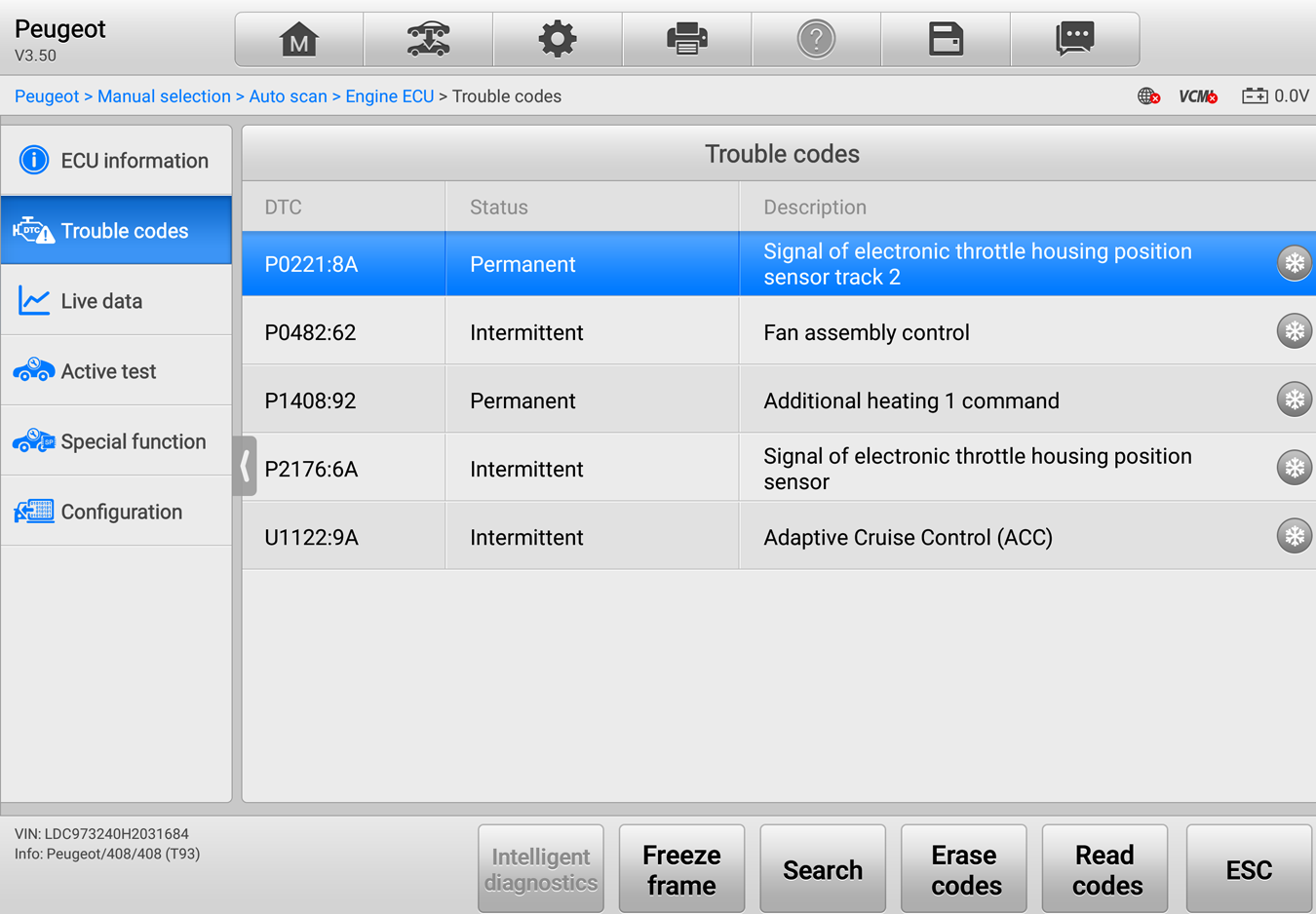Image resolution: width=1316 pixels, height=914 pixels.
Task: Click the network globe status icon
Action: (1148, 96)
